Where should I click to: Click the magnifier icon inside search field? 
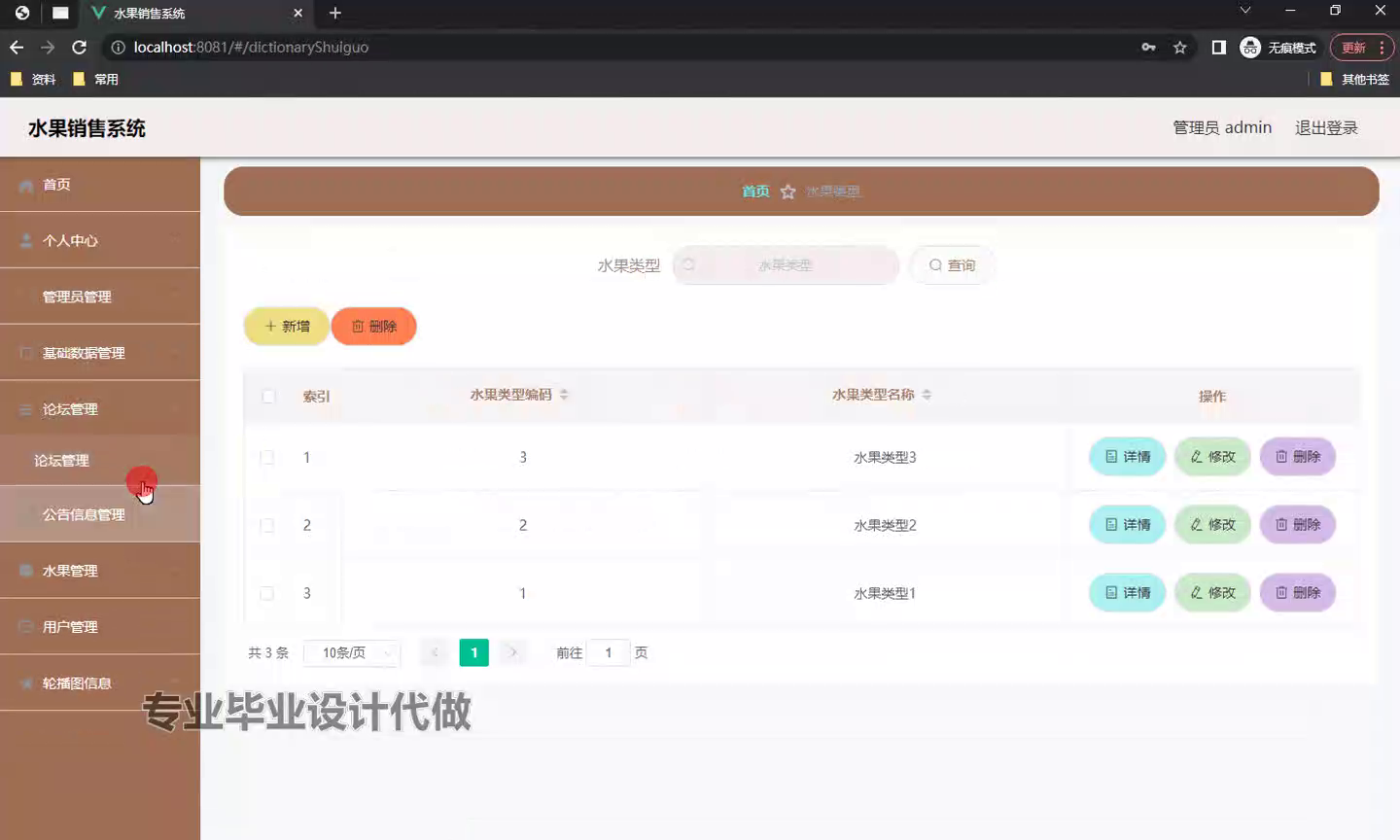pyautogui.click(x=688, y=264)
